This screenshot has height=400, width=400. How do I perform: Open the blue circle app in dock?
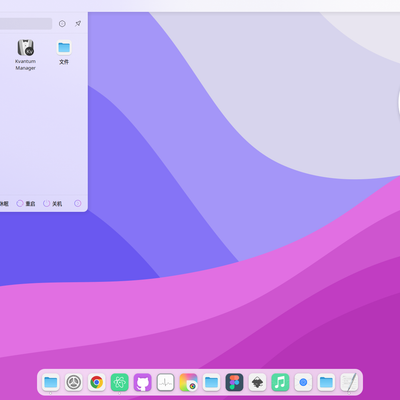click(303, 382)
